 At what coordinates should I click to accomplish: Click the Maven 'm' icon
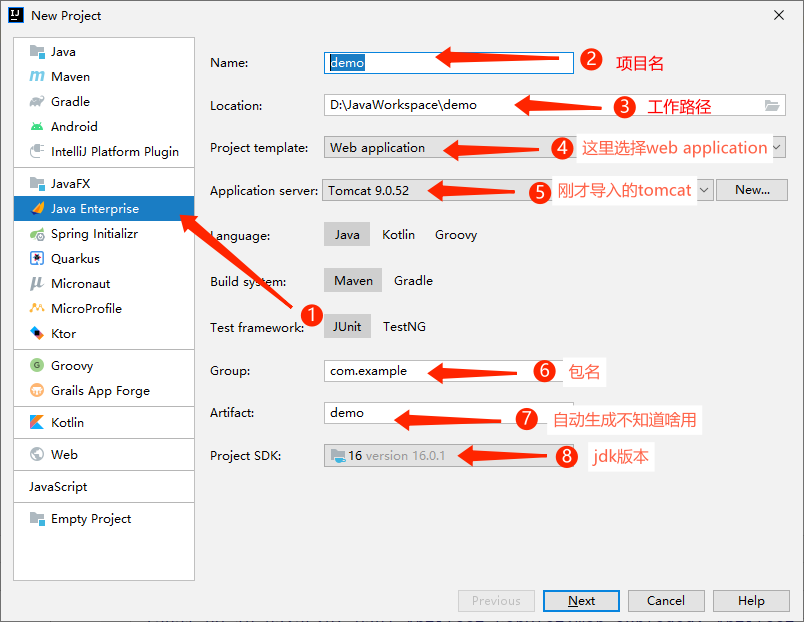[x=37, y=76]
